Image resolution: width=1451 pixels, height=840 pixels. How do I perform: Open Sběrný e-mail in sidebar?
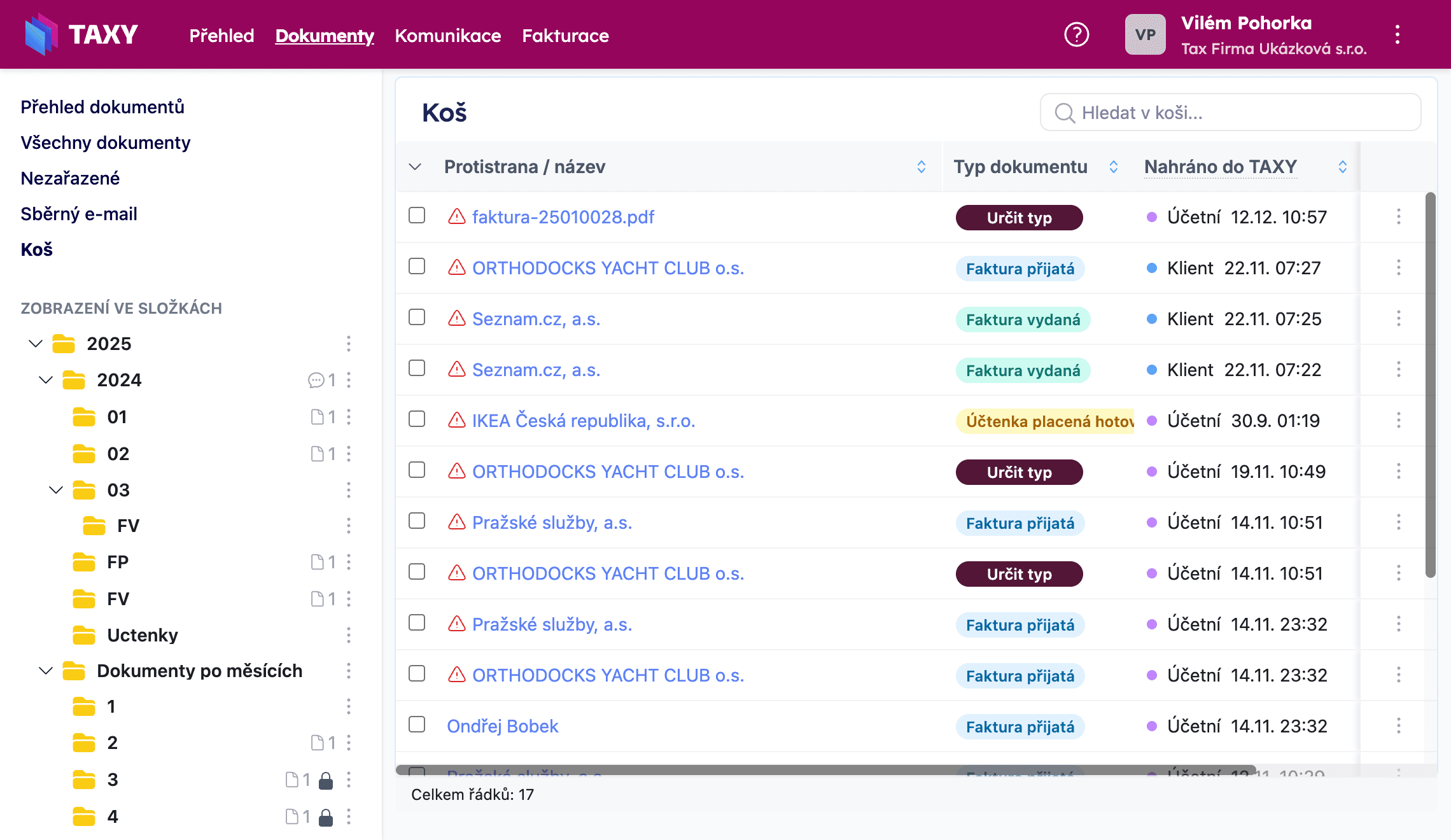pos(79,214)
